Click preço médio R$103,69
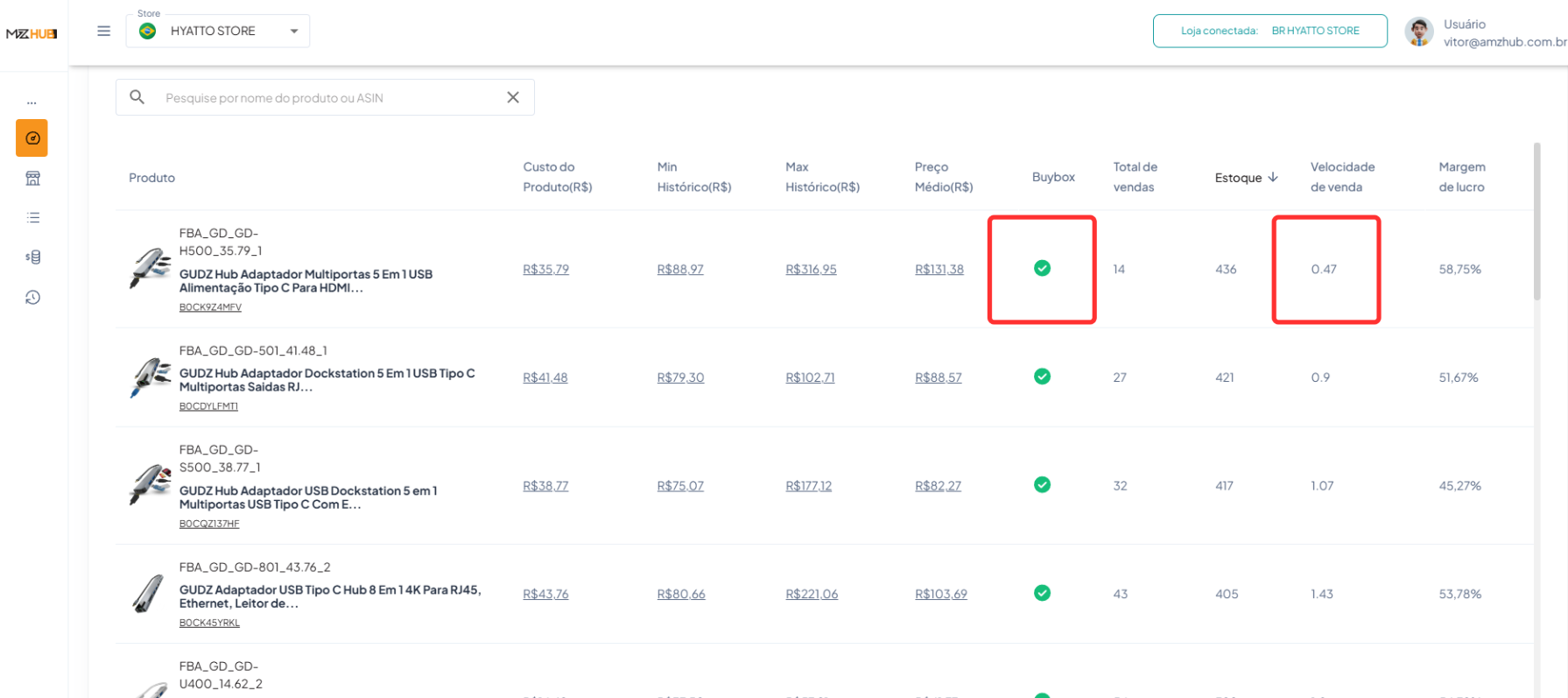The height and width of the screenshot is (698, 1568). coord(941,594)
